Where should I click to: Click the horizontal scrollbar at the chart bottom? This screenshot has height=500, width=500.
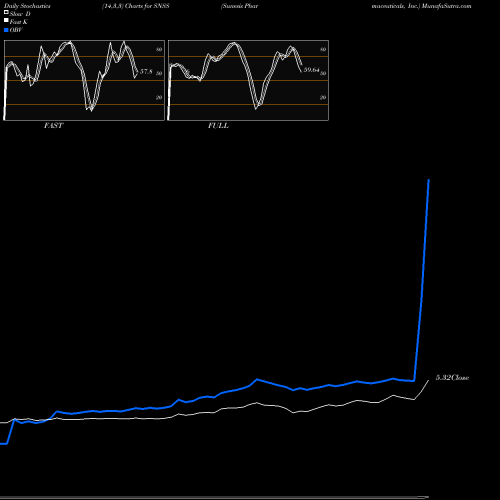[214, 497]
